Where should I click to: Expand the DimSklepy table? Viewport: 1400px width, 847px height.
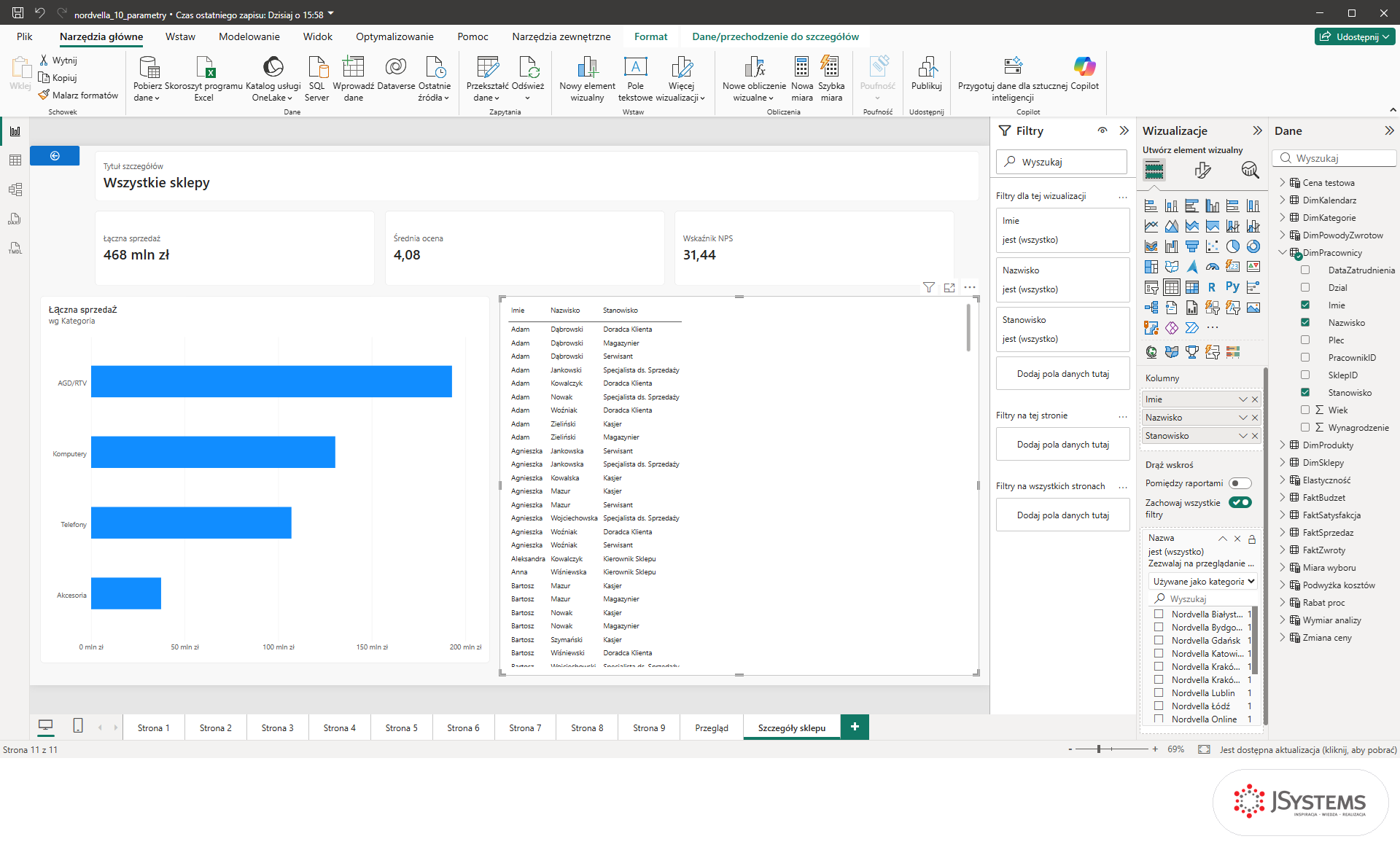[1283, 463]
